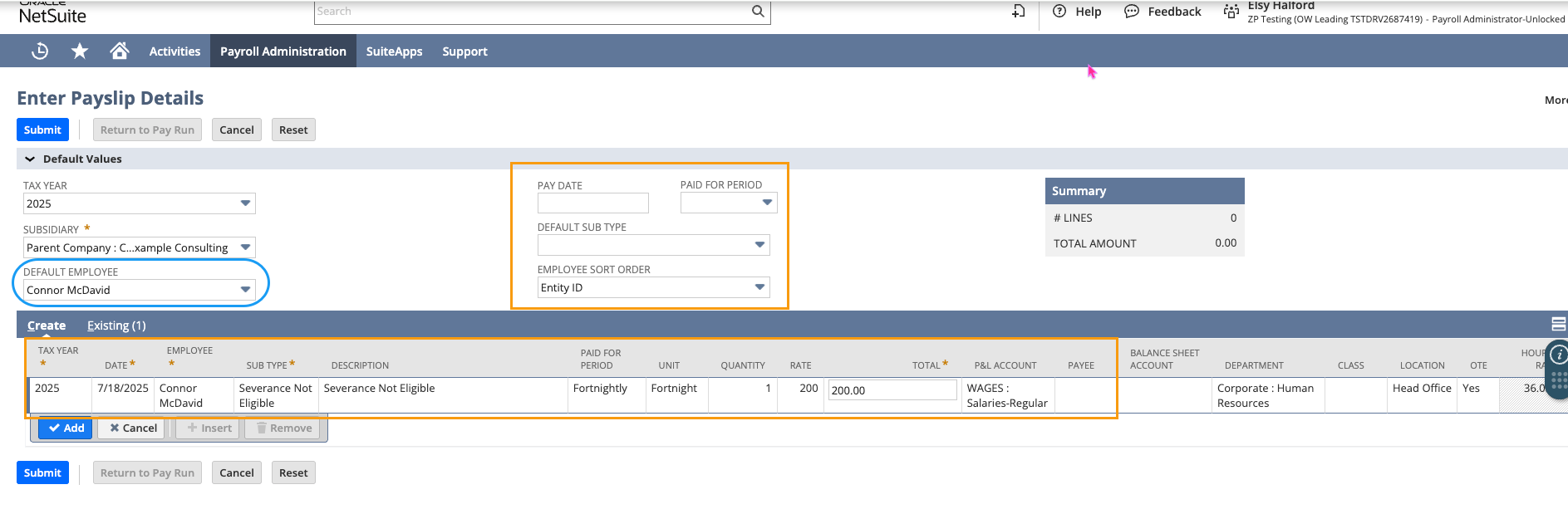Switch to the Existing (1) tab
Image resolution: width=1568 pixels, height=514 pixels.
tap(116, 326)
